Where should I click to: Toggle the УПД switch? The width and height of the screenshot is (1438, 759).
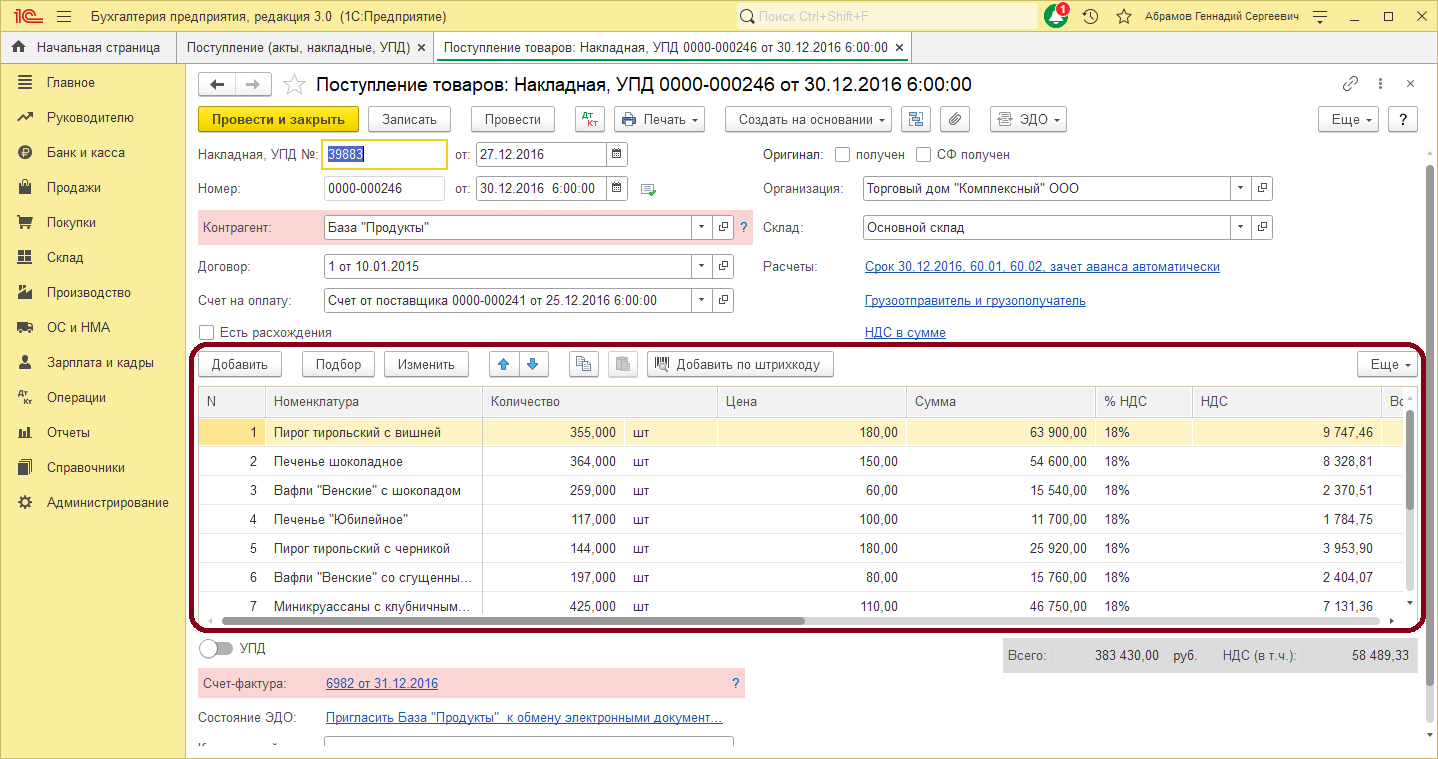[216, 648]
